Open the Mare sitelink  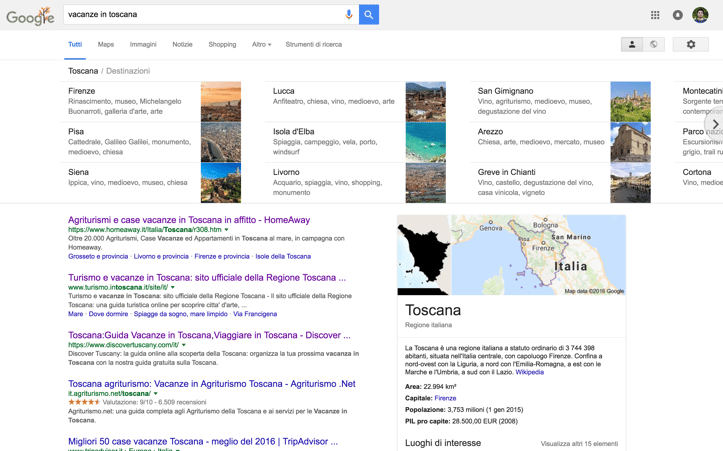coord(76,314)
